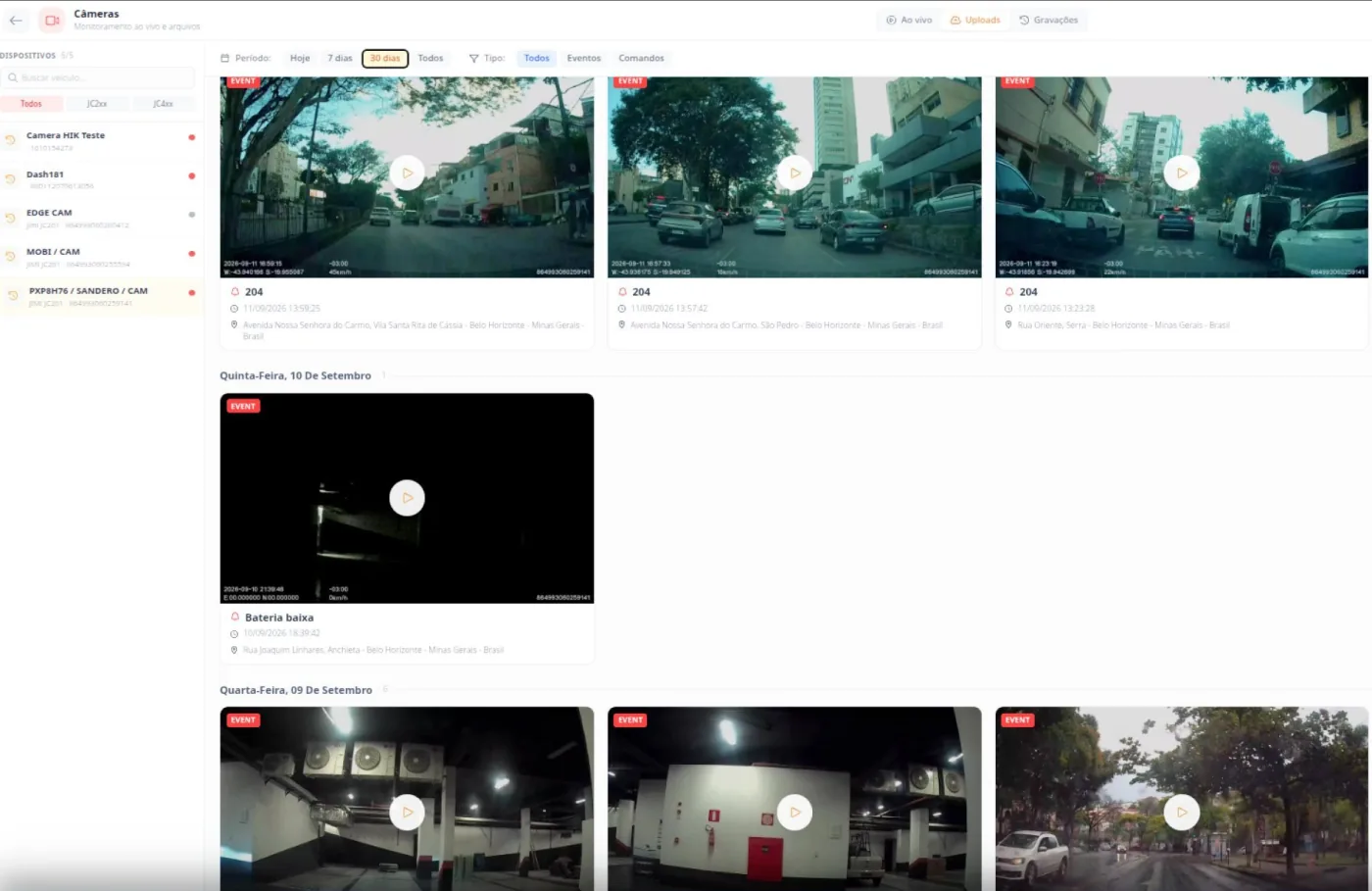Play the rainy street event video

point(1182,812)
